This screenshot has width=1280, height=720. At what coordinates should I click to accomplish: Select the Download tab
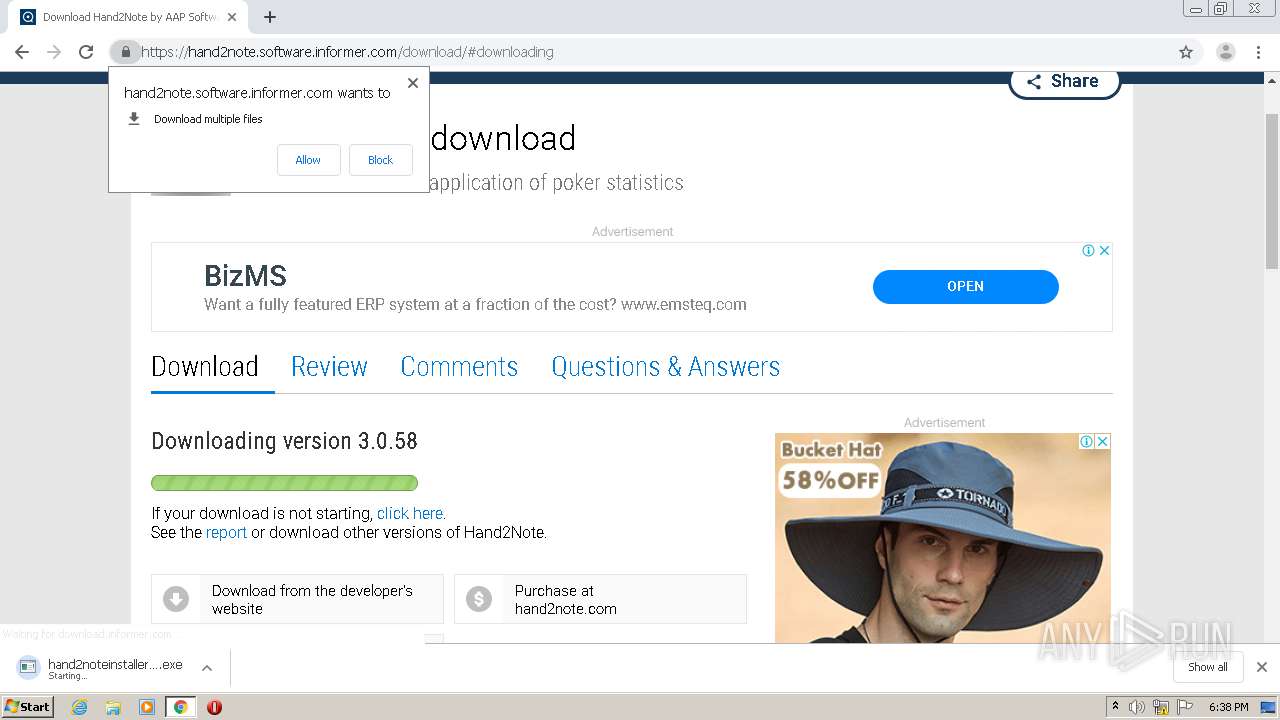(205, 366)
